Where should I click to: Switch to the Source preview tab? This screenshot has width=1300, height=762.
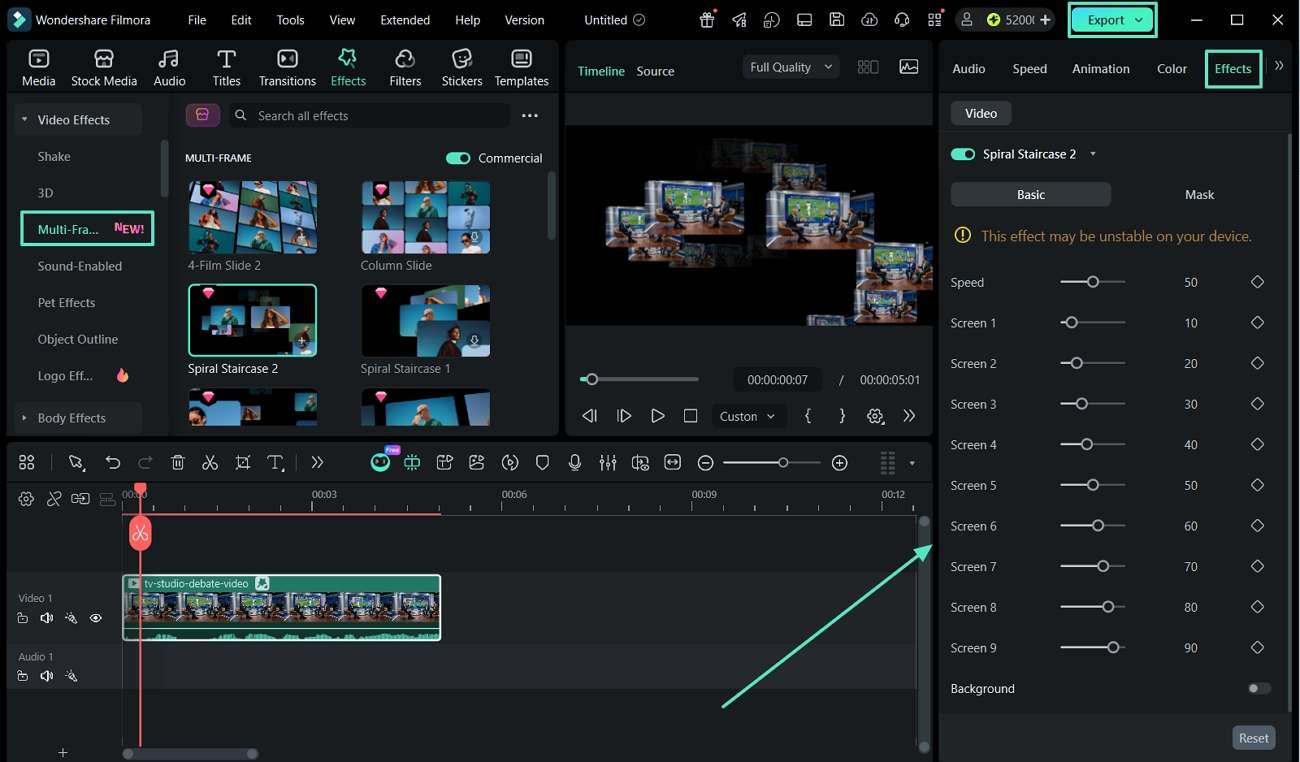(x=655, y=71)
